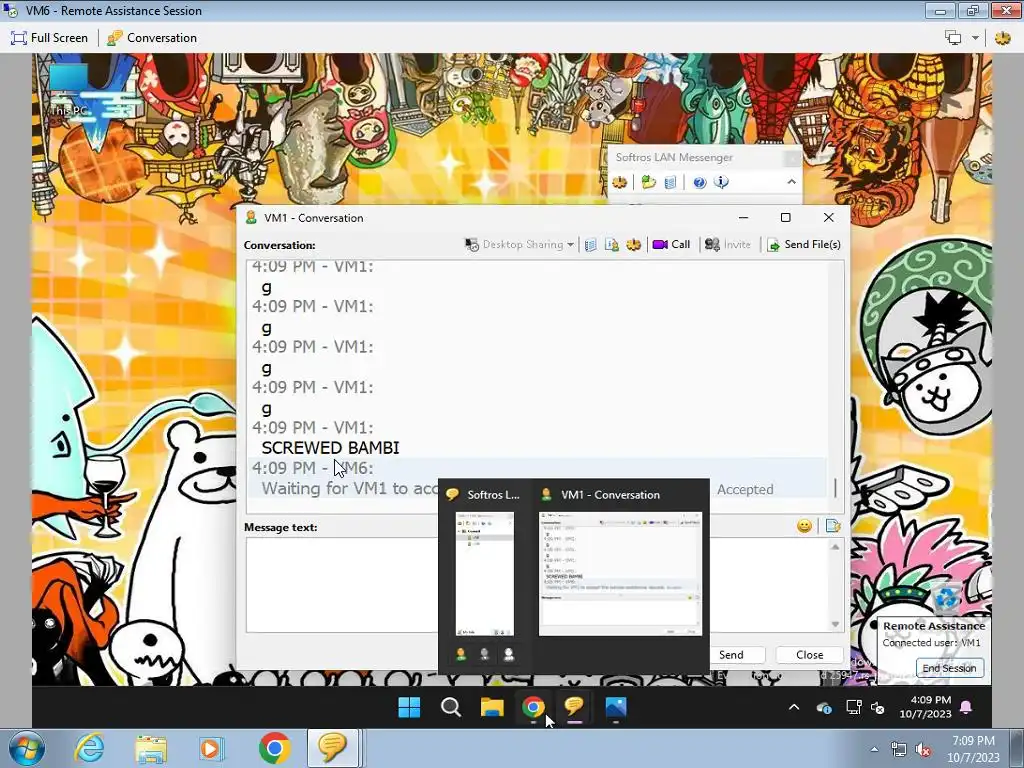
Task: Open Chrome on the host Windows 7 taskbar
Action: coord(274,748)
